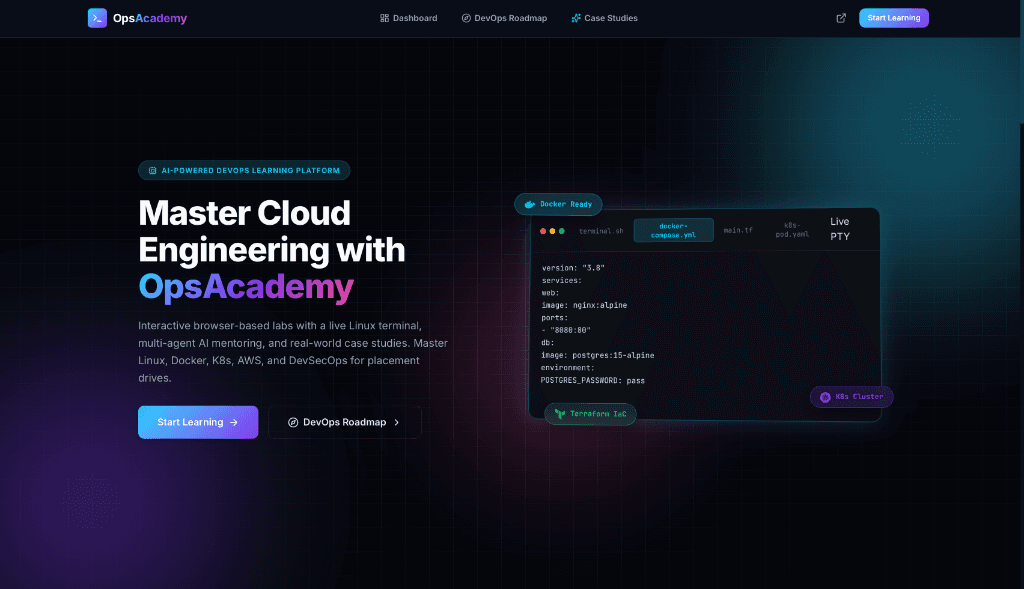
Task: Click the 'version: "3.8"' code line
Action: click(x=573, y=268)
